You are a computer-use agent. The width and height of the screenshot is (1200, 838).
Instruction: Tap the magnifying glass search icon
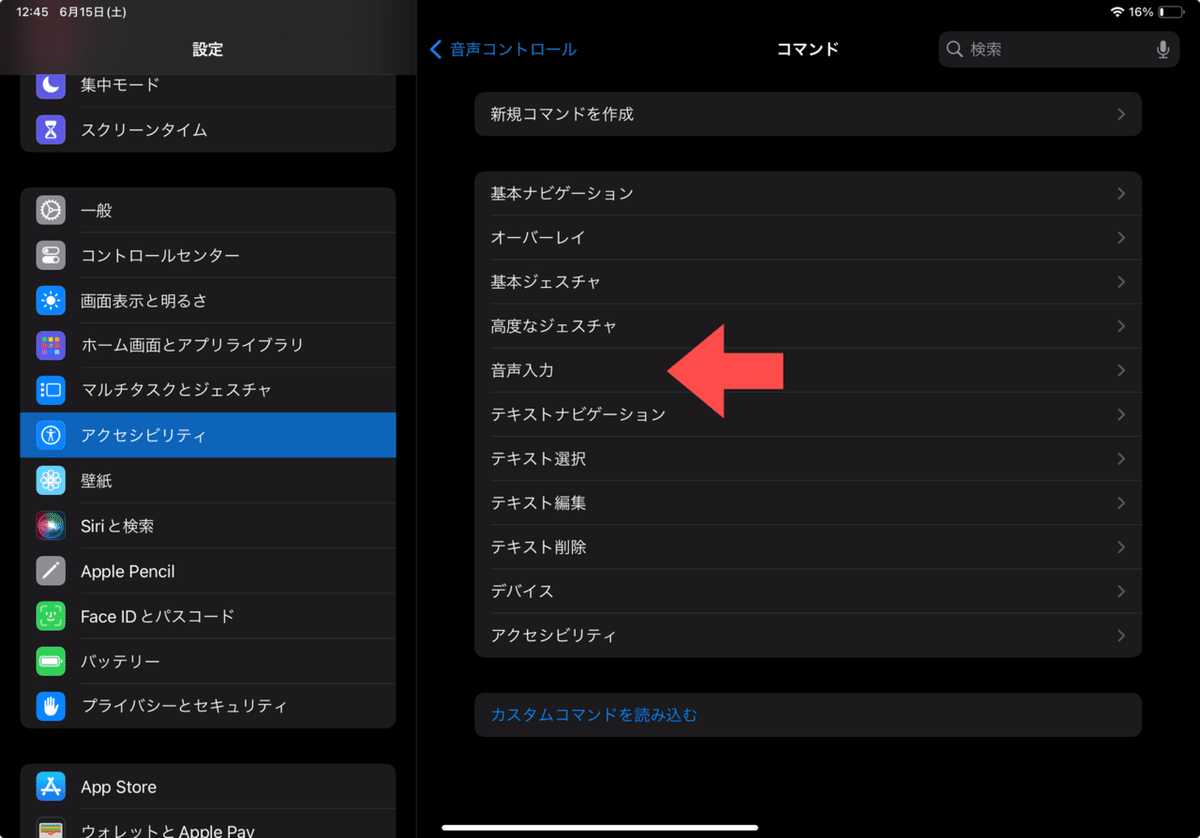pyautogui.click(x=954, y=49)
